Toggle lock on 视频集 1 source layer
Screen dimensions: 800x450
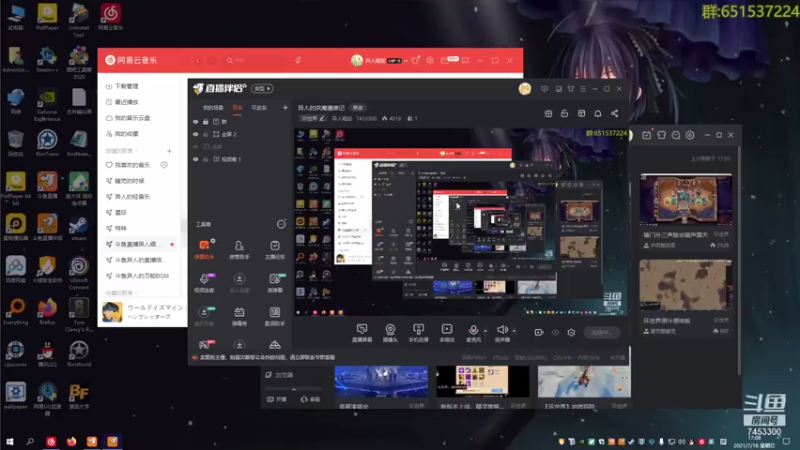[x=206, y=159]
